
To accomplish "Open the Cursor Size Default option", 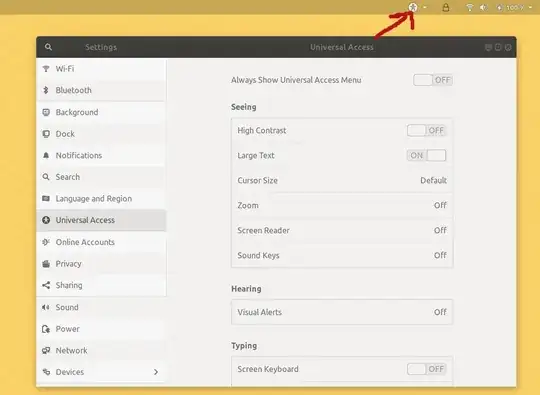I will click(x=342, y=180).
